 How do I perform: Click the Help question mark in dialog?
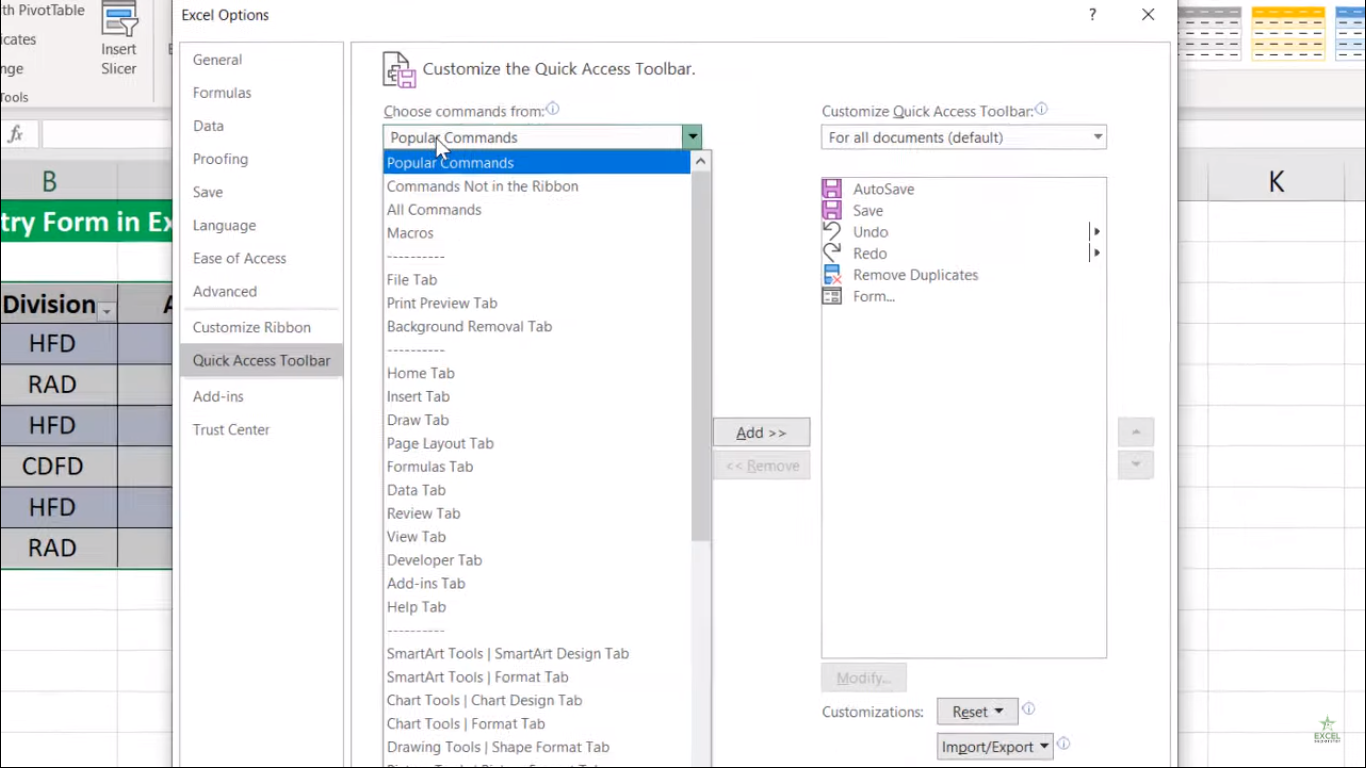point(1092,15)
